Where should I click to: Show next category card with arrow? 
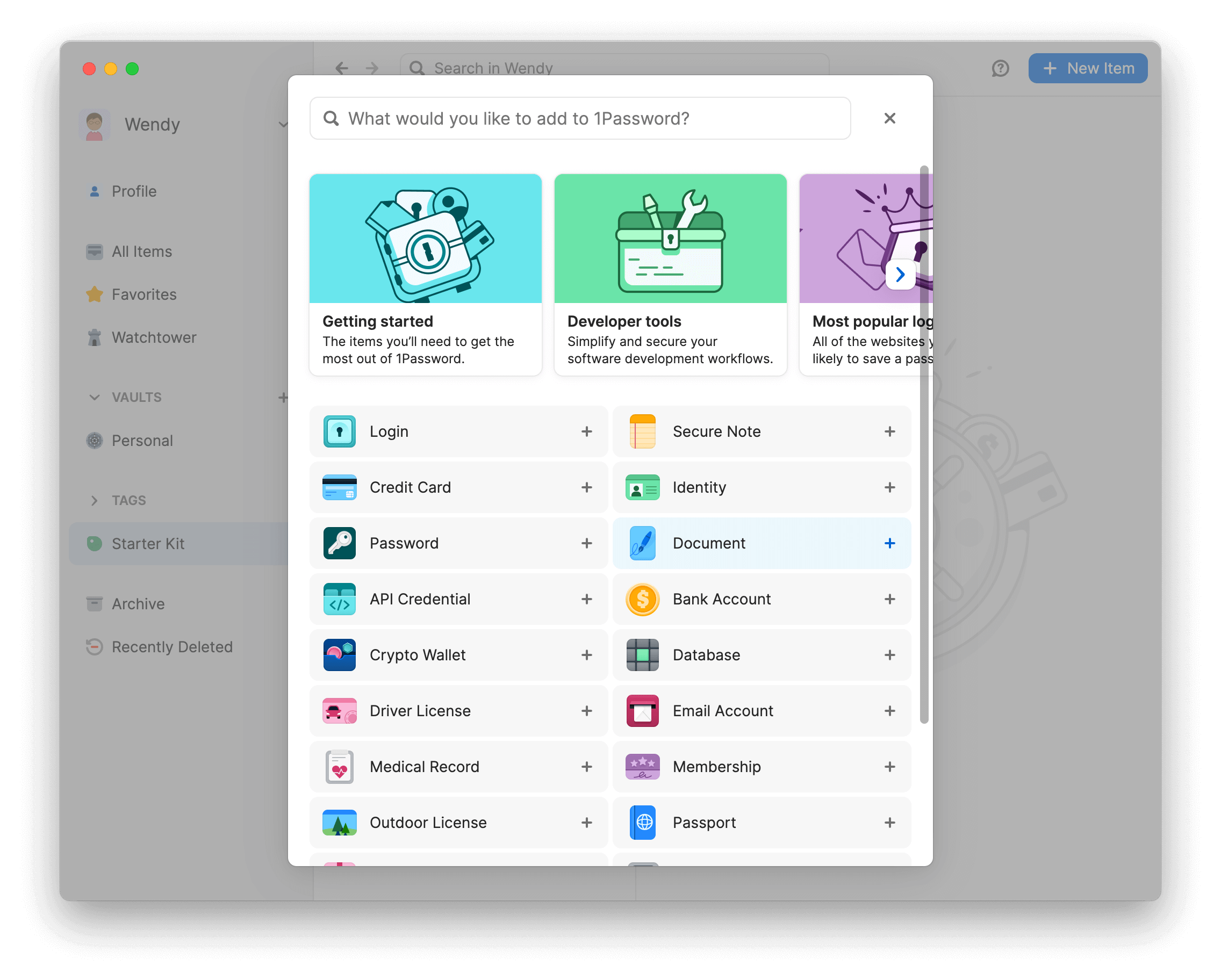(x=900, y=275)
